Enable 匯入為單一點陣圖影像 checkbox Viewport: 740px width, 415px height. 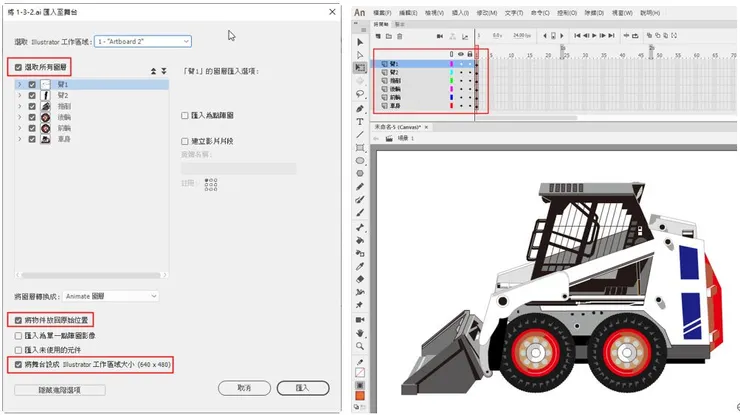pos(18,336)
